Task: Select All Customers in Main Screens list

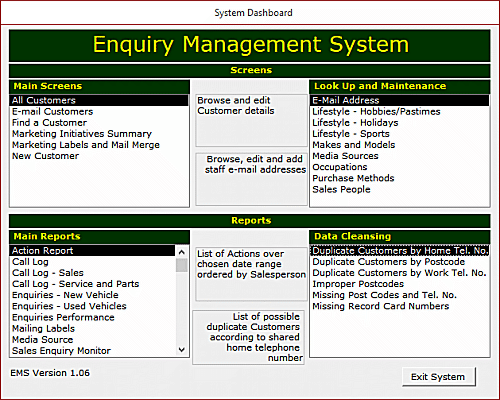Action: coord(99,100)
